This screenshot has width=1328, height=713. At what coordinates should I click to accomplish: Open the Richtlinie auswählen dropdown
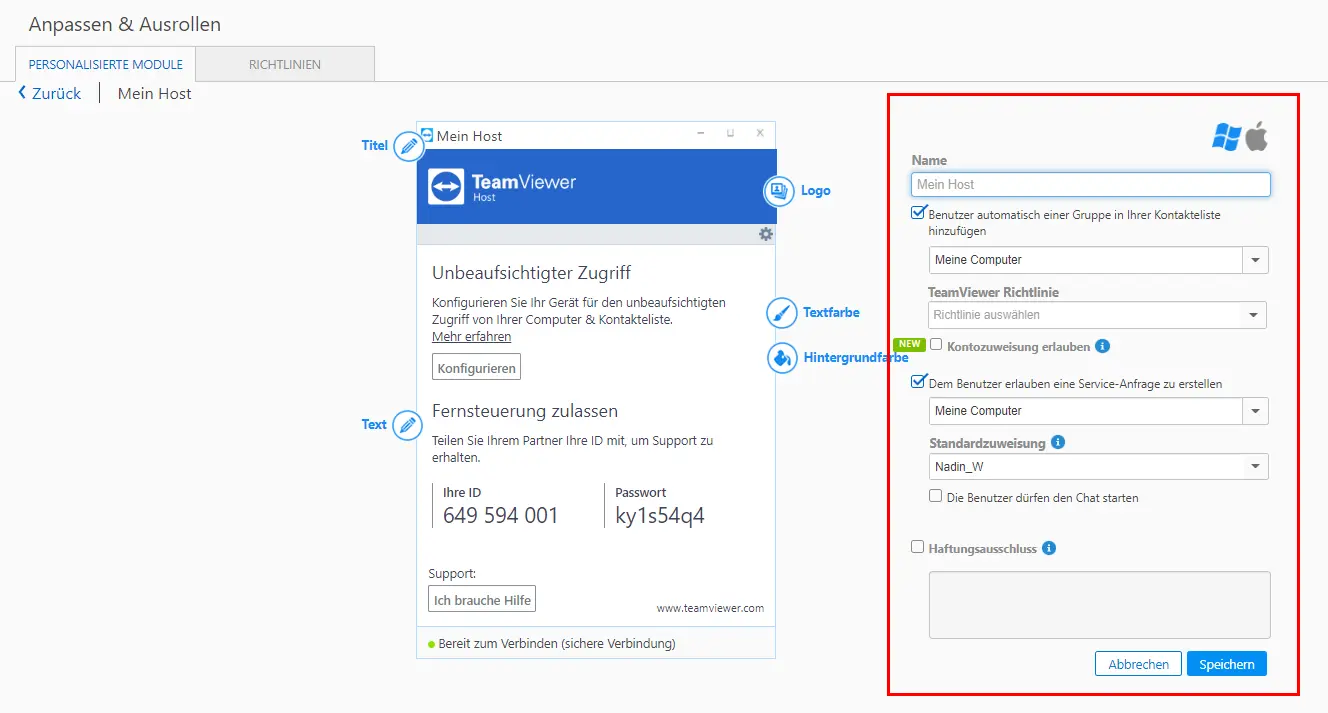[1097, 315]
